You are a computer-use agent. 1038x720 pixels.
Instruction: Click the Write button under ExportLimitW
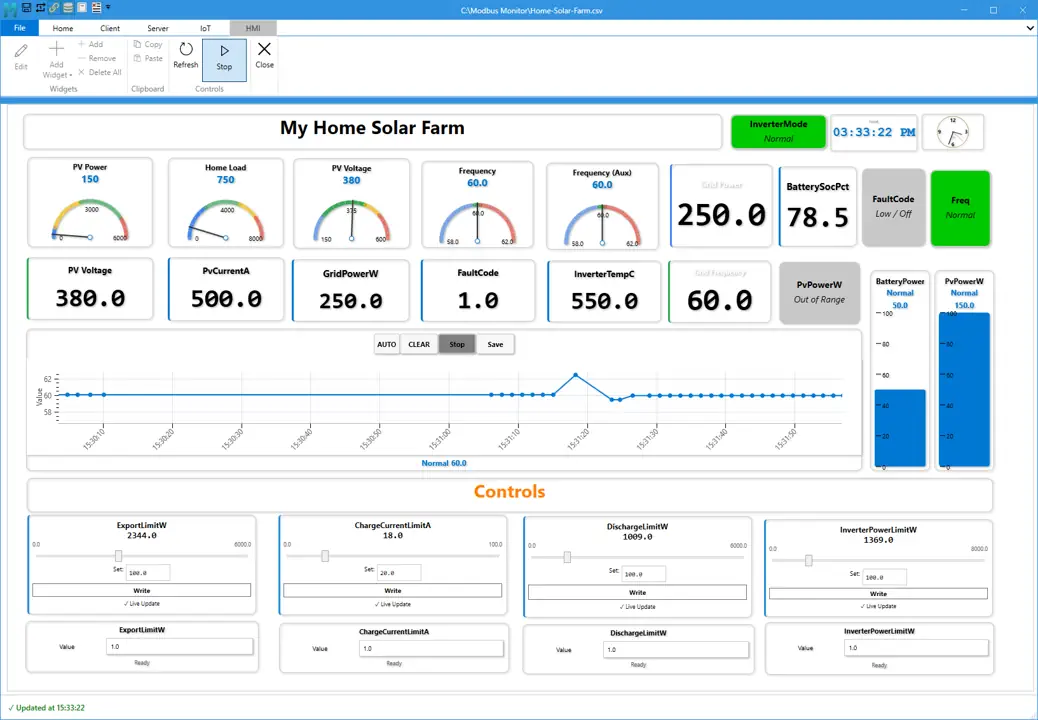(x=142, y=590)
